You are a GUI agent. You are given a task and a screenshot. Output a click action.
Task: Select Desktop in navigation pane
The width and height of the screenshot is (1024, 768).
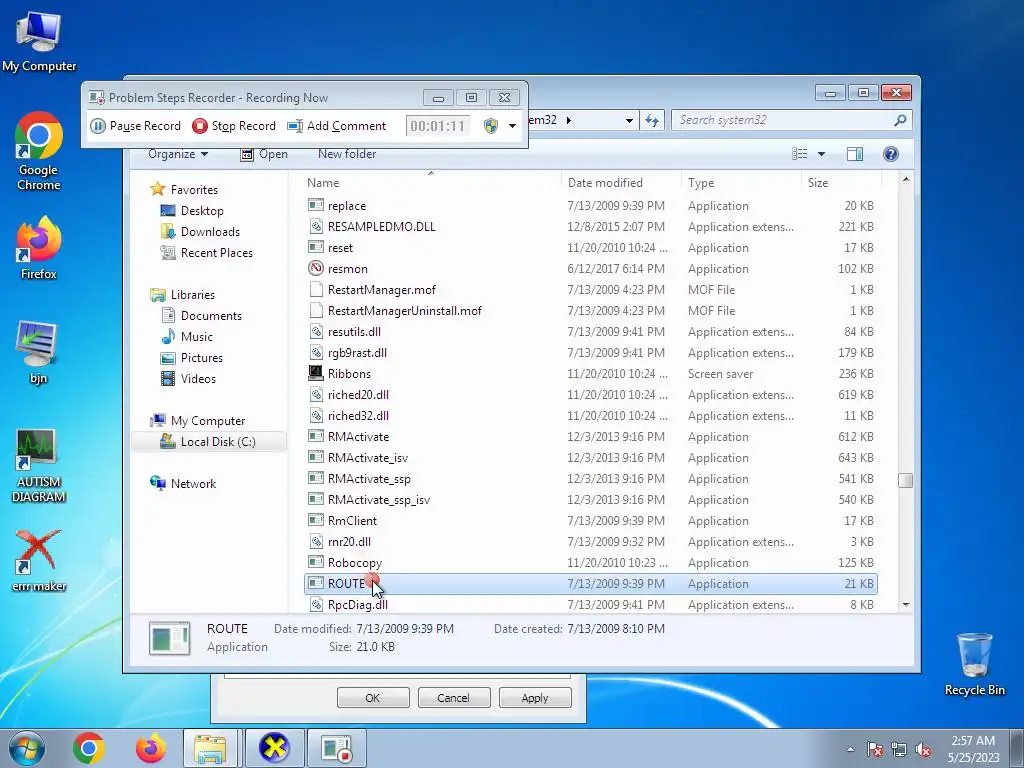(192, 211)
